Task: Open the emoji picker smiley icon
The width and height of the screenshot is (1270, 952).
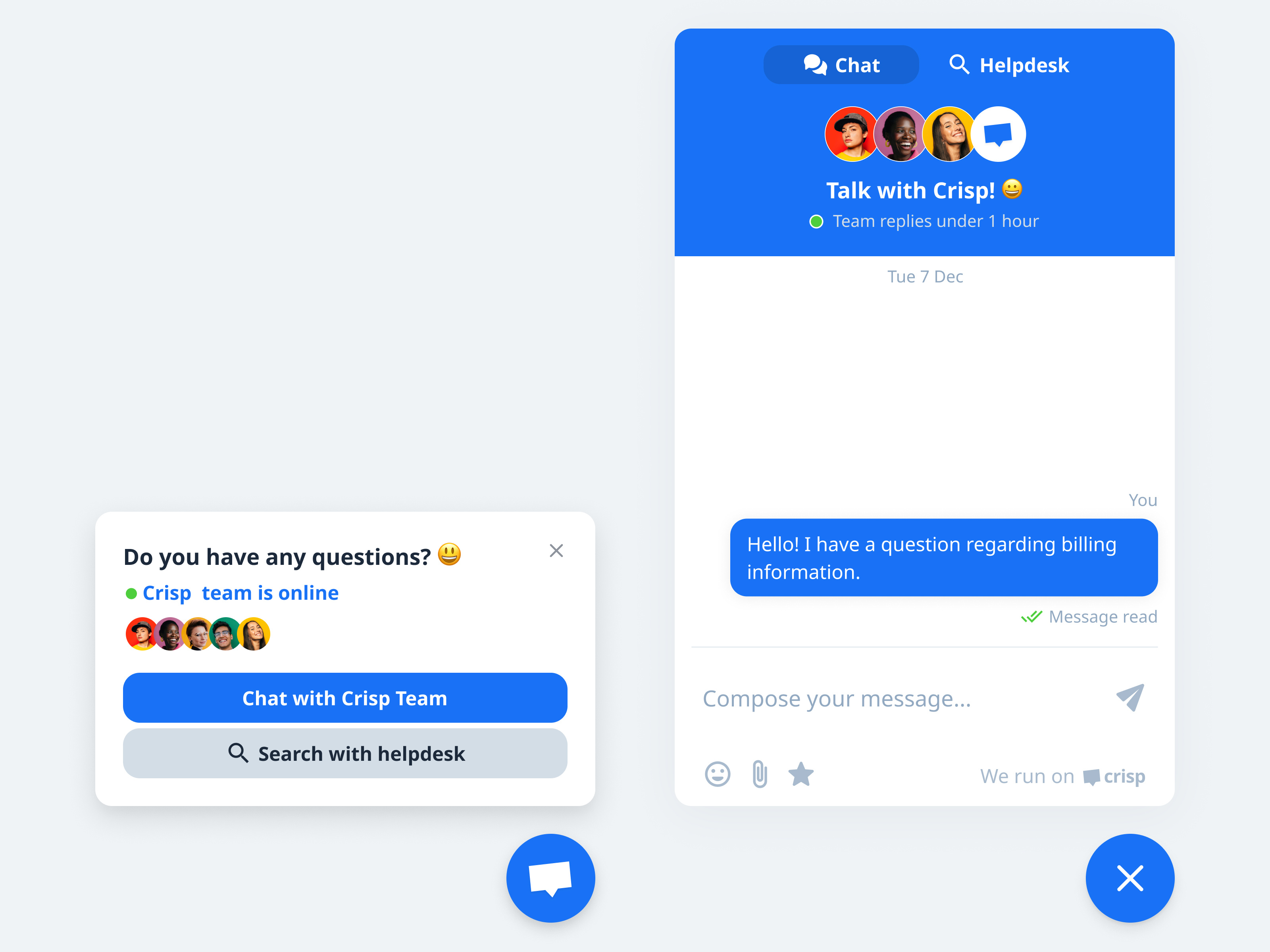Action: coord(717,774)
